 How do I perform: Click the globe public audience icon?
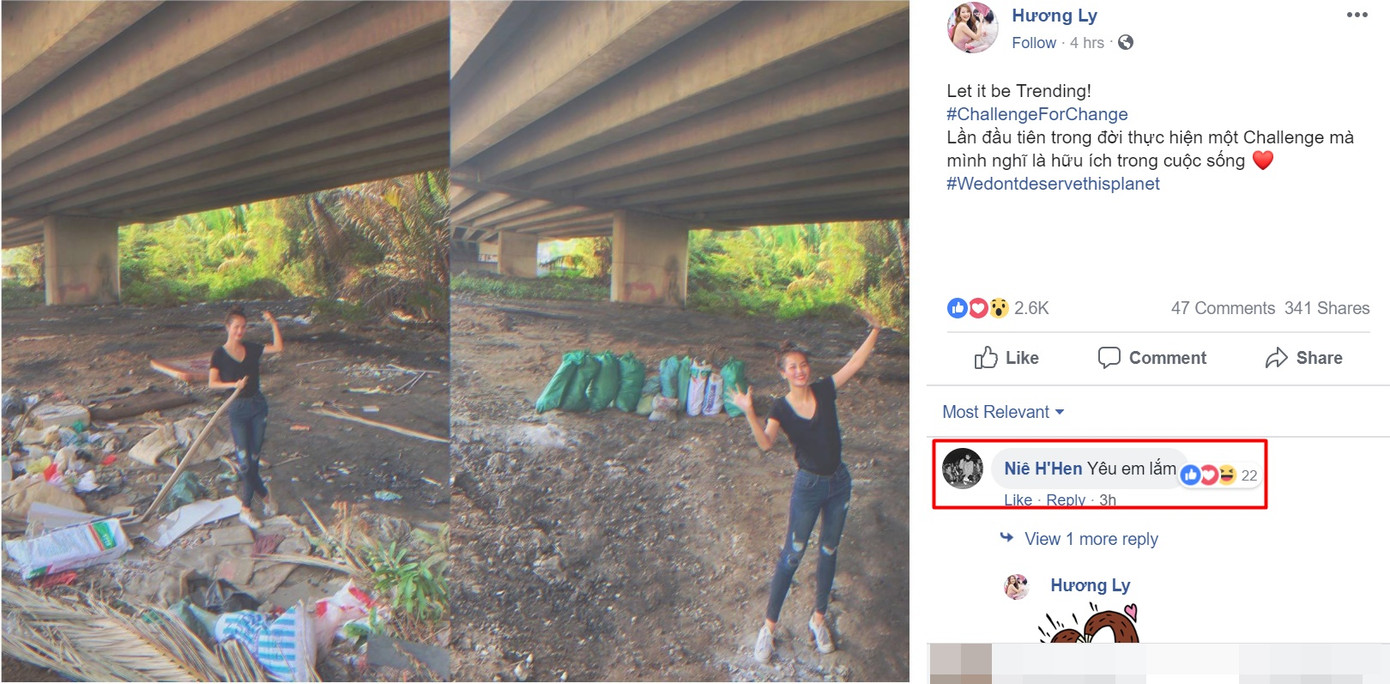[1125, 43]
